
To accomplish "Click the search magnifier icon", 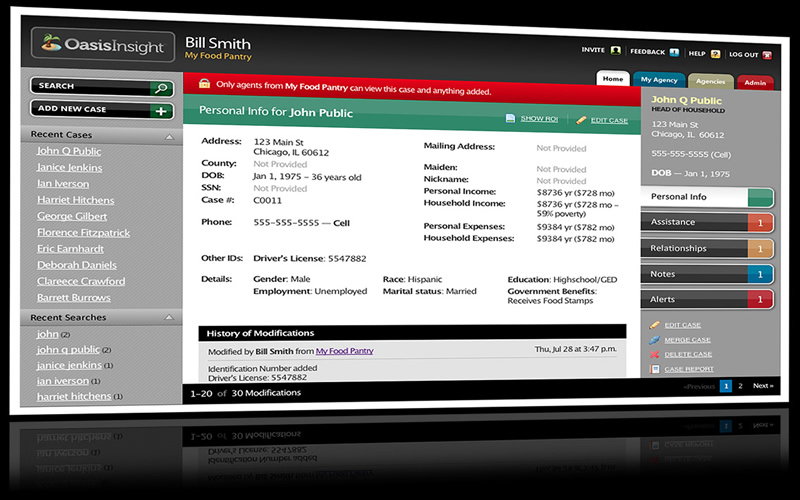I will click(x=161, y=88).
